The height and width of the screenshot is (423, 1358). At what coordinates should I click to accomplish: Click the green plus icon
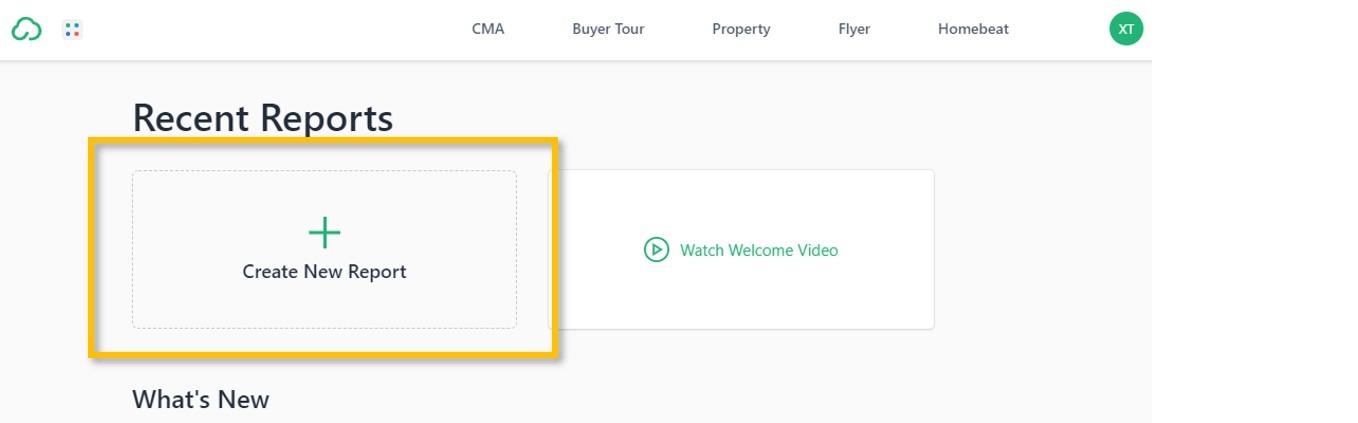click(x=324, y=233)
